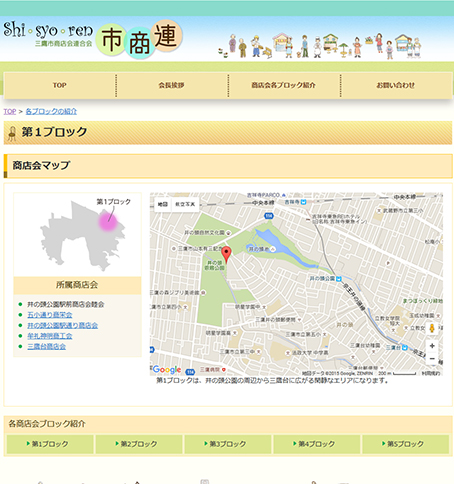This screenshot has width=454, height=484.
Task: Open the 商店会各ブロック紹介 menu
Action: (x=284, y=85)
